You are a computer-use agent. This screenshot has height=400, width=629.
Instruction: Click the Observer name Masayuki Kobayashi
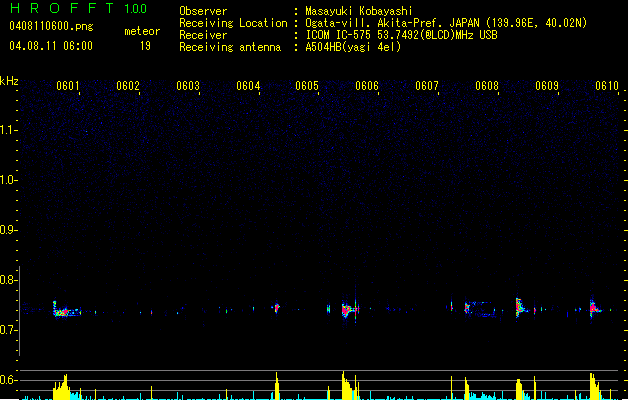(x=359, y=11)
